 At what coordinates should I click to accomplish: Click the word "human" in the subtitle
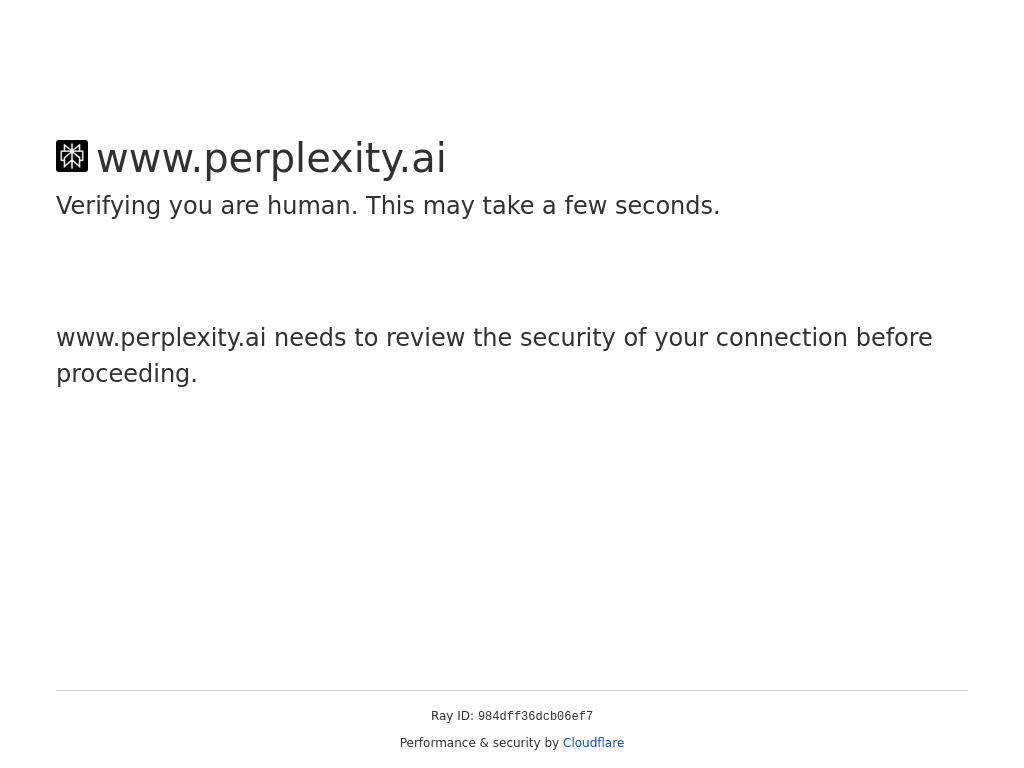pyautogui.click(x=311, y=206)
